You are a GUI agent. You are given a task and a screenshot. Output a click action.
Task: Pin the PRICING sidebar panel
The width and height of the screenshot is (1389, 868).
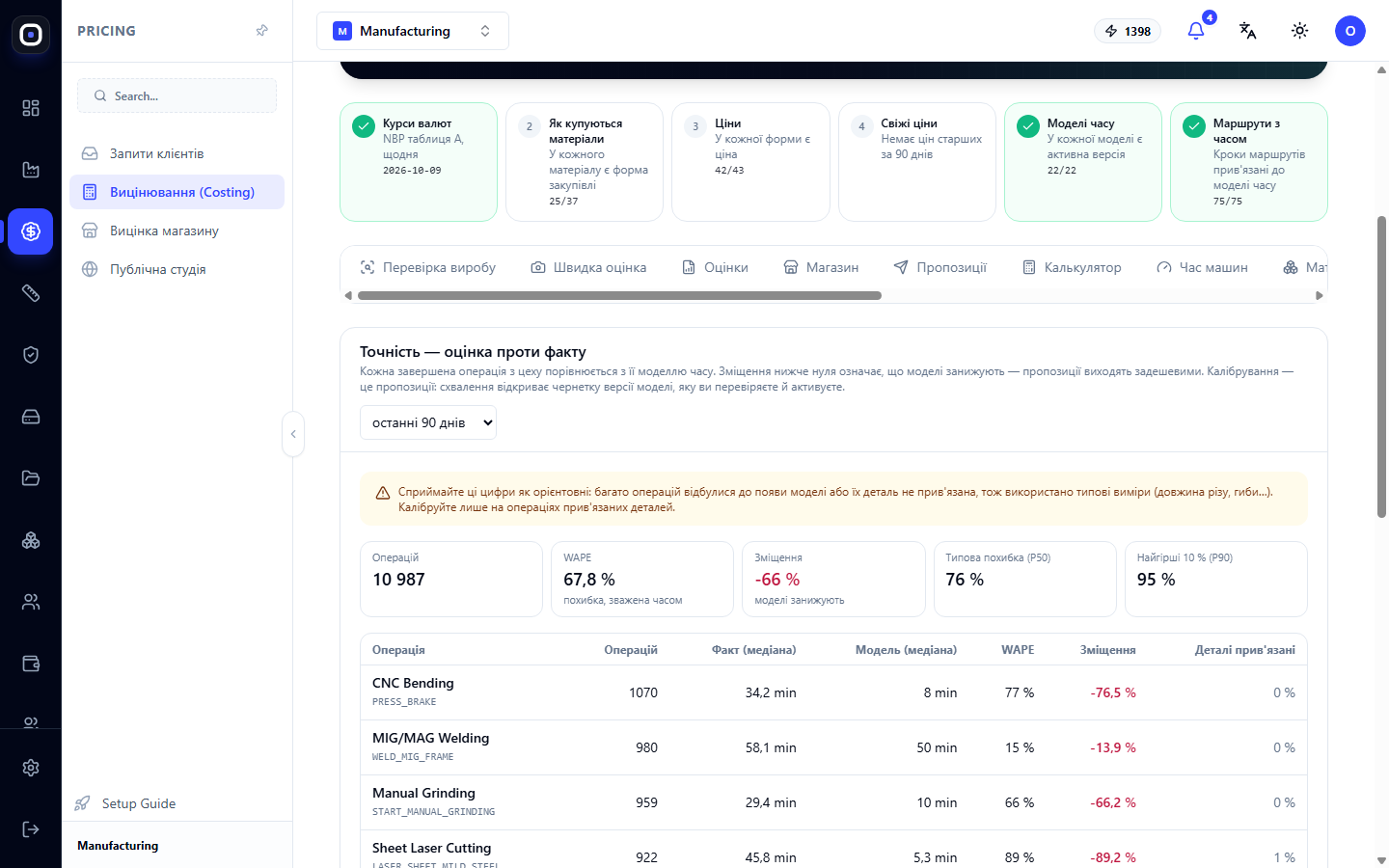[261, 31]
